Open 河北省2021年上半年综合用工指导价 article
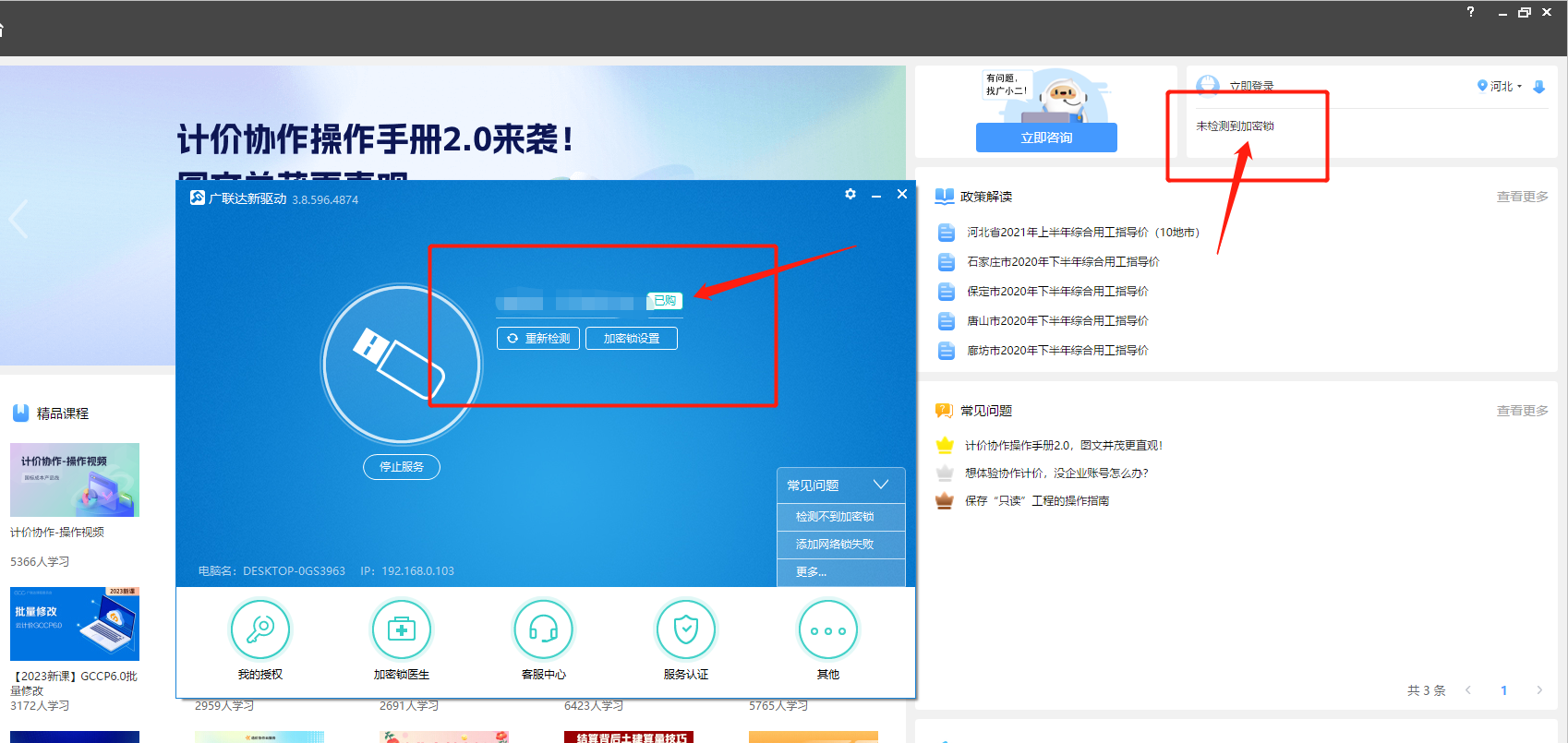1568x743 pixels. pos(1083,233)
